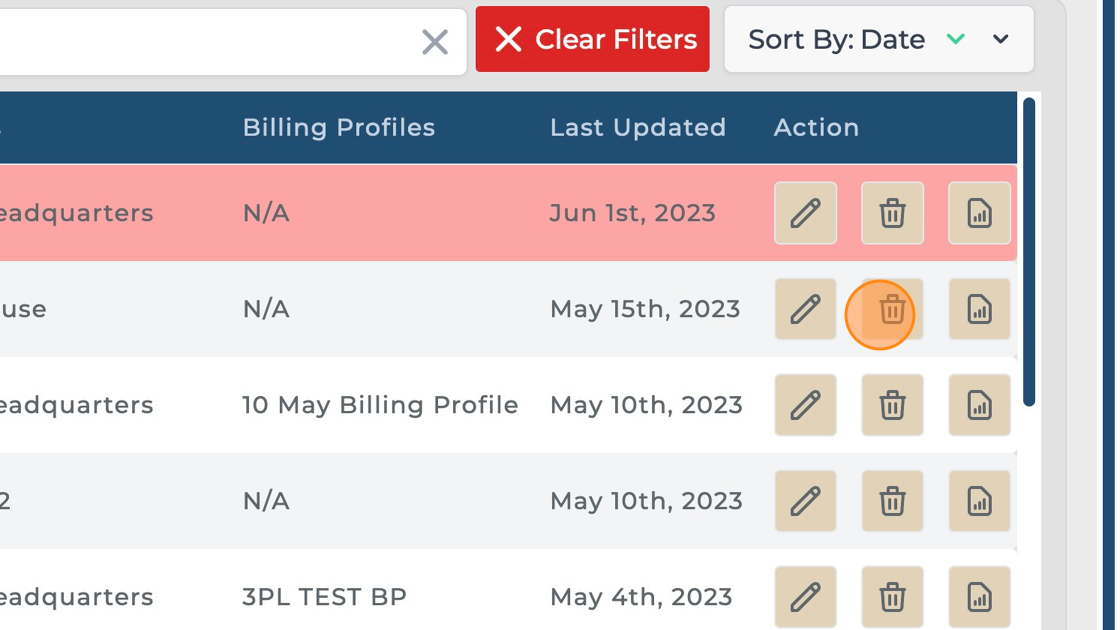
Task: Delete the Jun 1st, 2023 row
Action: (892, 213)
